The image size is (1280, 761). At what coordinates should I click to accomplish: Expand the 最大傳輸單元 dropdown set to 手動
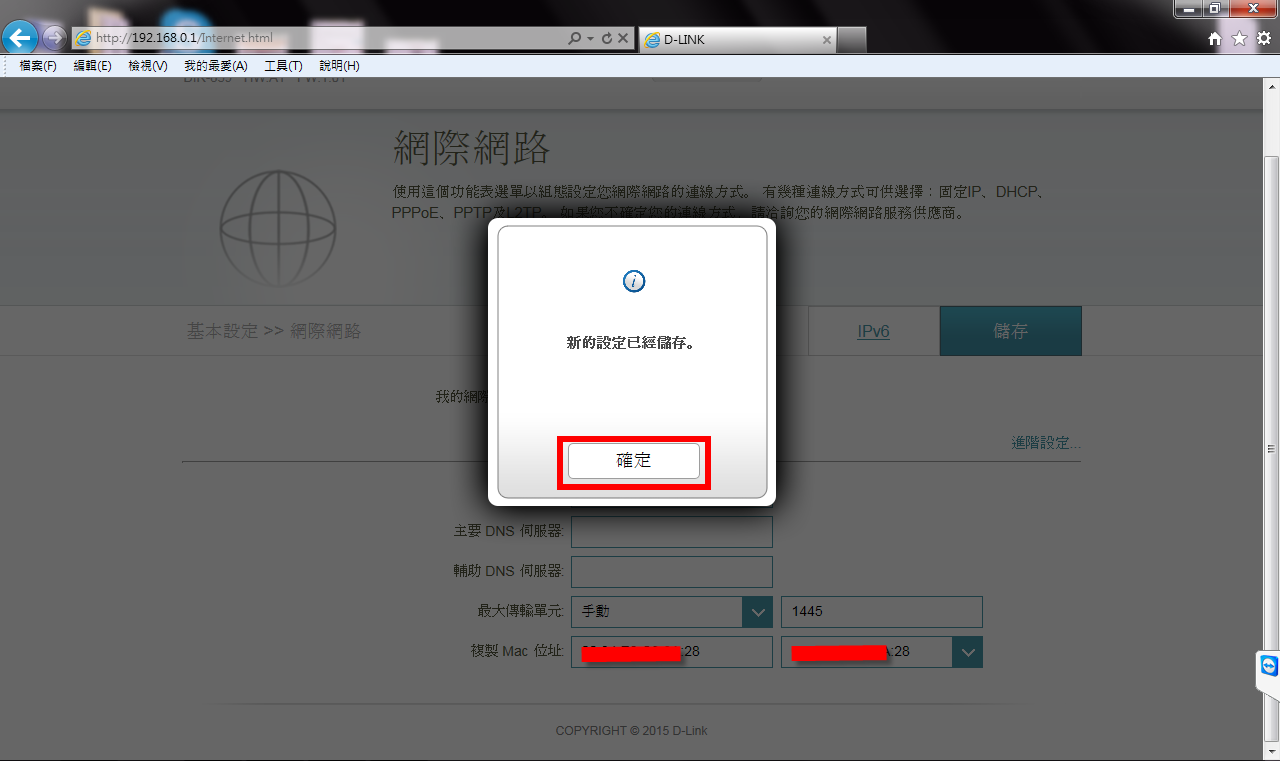[x=757, y=612]
